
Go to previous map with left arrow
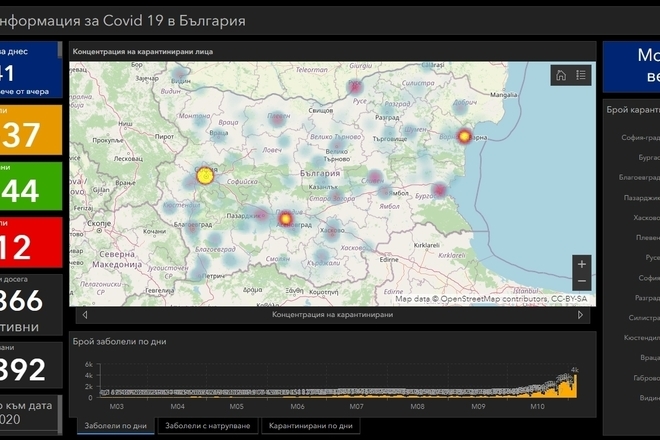pyautogui.click(x=84, y=315)
